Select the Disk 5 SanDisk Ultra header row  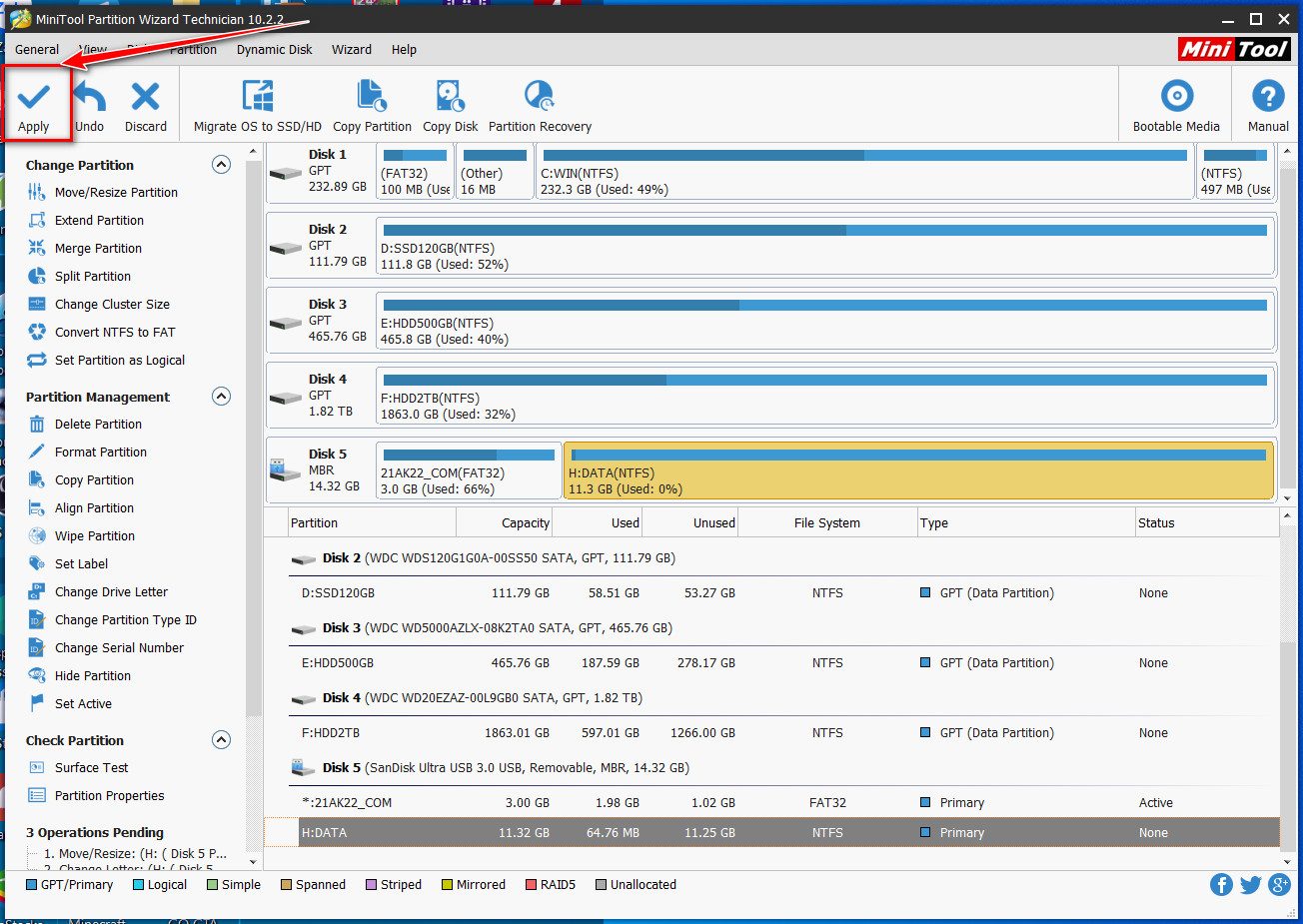coord(783,768)
